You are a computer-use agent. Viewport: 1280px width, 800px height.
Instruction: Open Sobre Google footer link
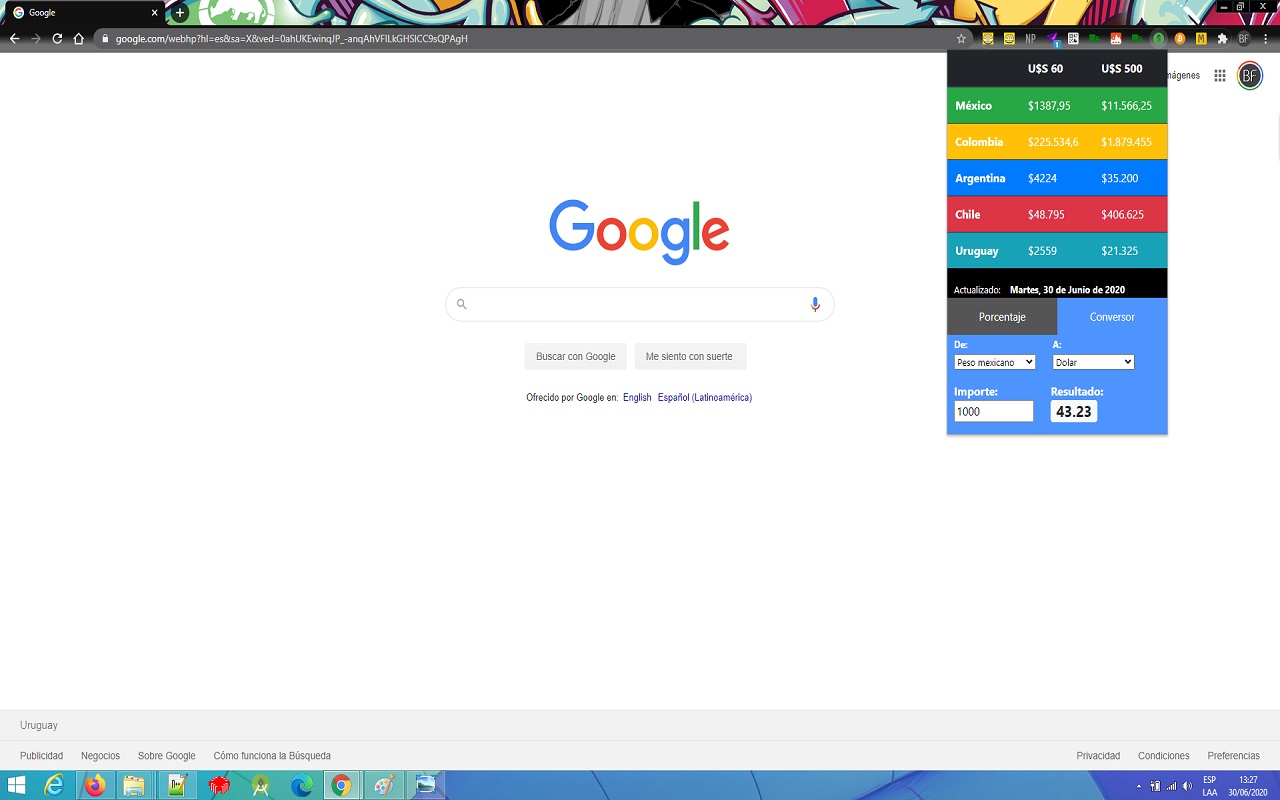click(x=167, y=756)
